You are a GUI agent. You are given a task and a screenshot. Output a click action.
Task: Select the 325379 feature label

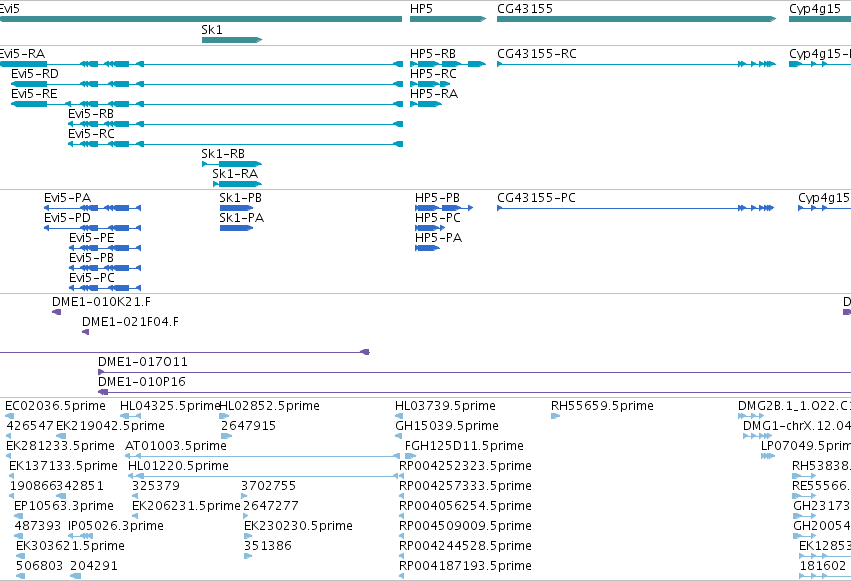pos(156,486)
